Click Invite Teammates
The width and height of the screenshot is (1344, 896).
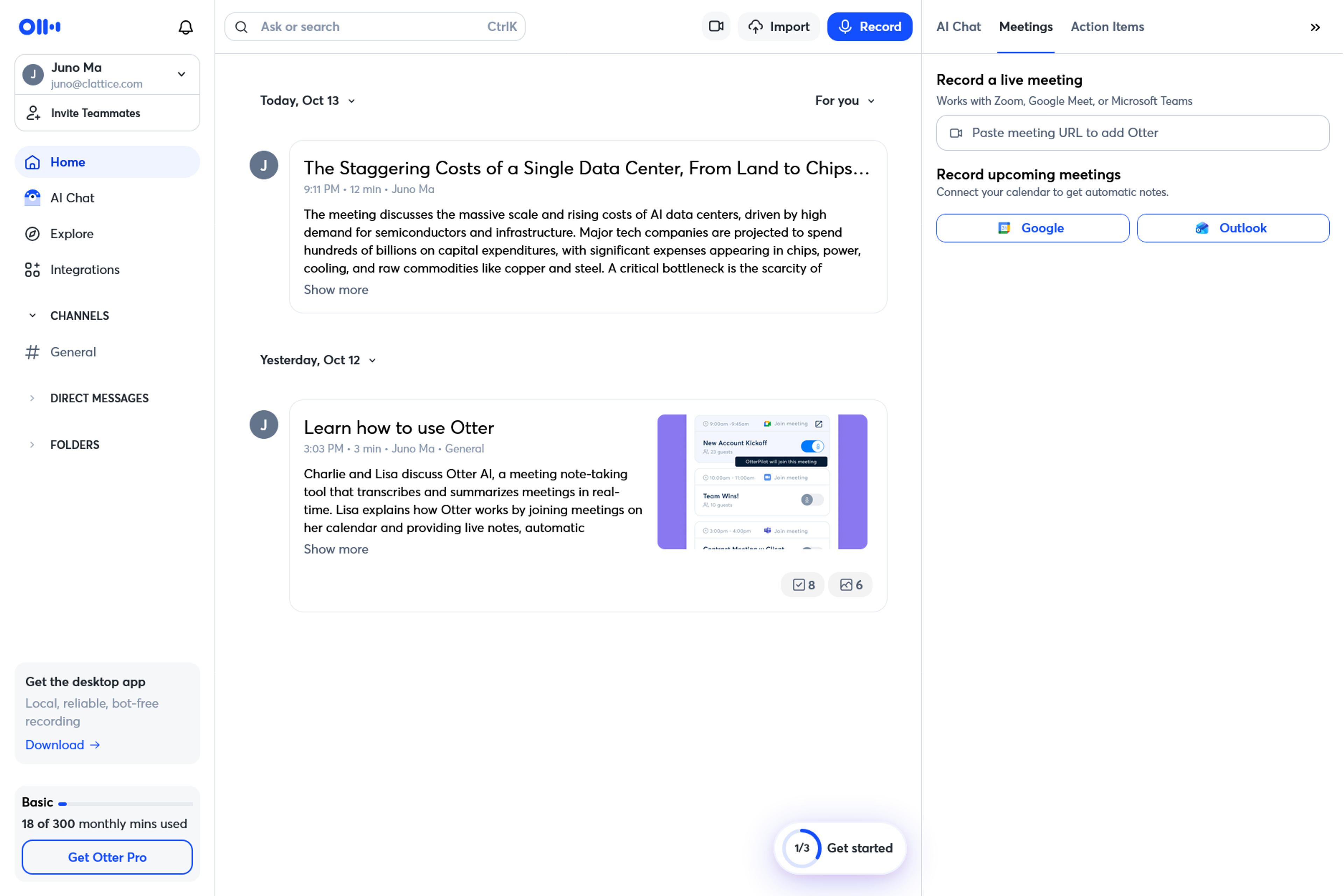point(107,113)
